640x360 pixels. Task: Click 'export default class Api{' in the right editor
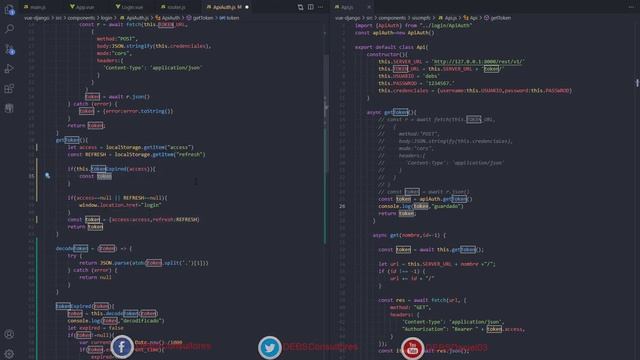(391, 47)
